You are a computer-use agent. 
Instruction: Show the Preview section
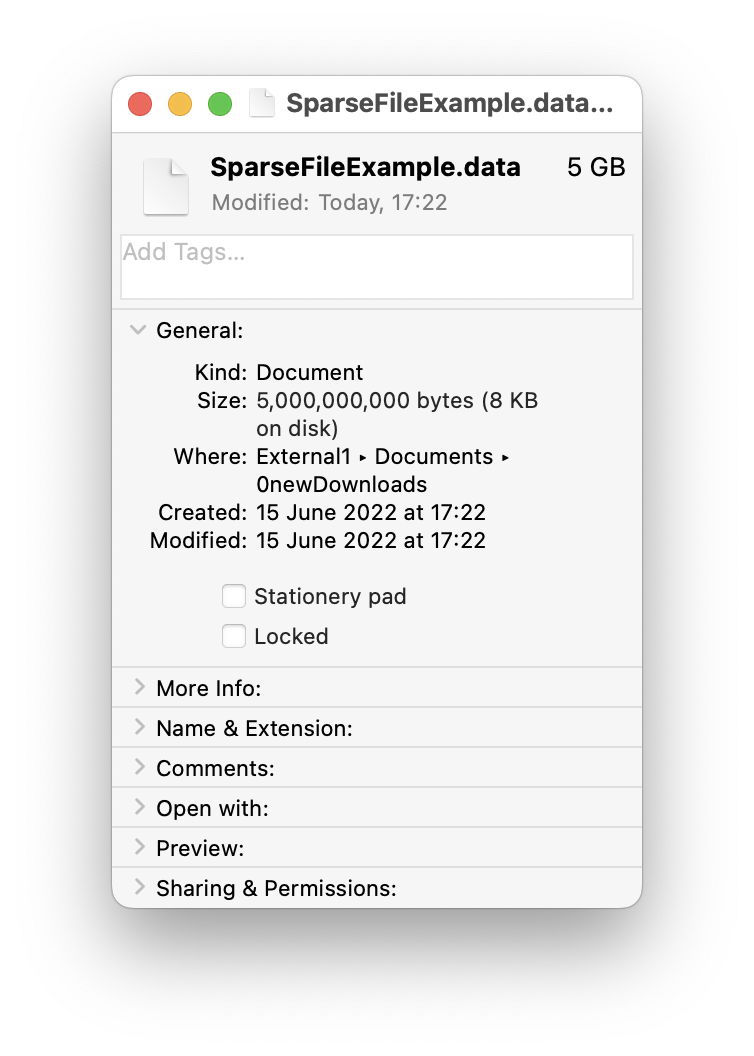[x=140, y=848]
